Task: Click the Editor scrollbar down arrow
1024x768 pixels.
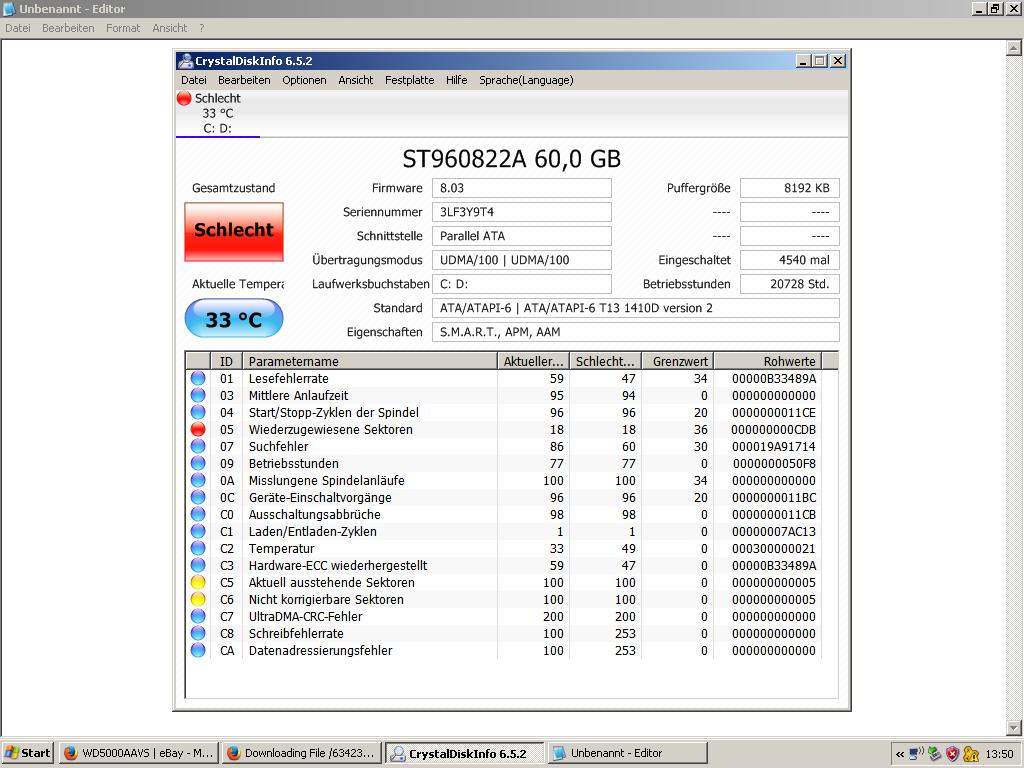Action: click(x=1014, y=728)
